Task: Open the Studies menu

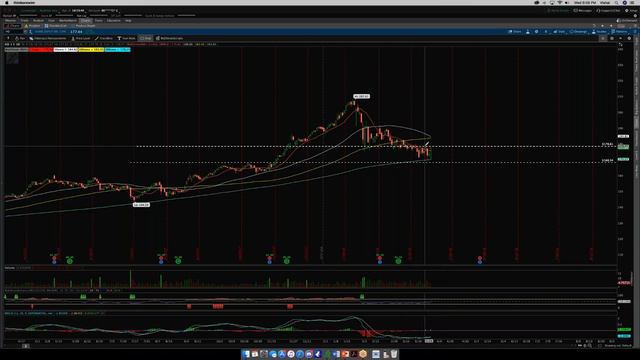Action: click(x=600, y=31)
